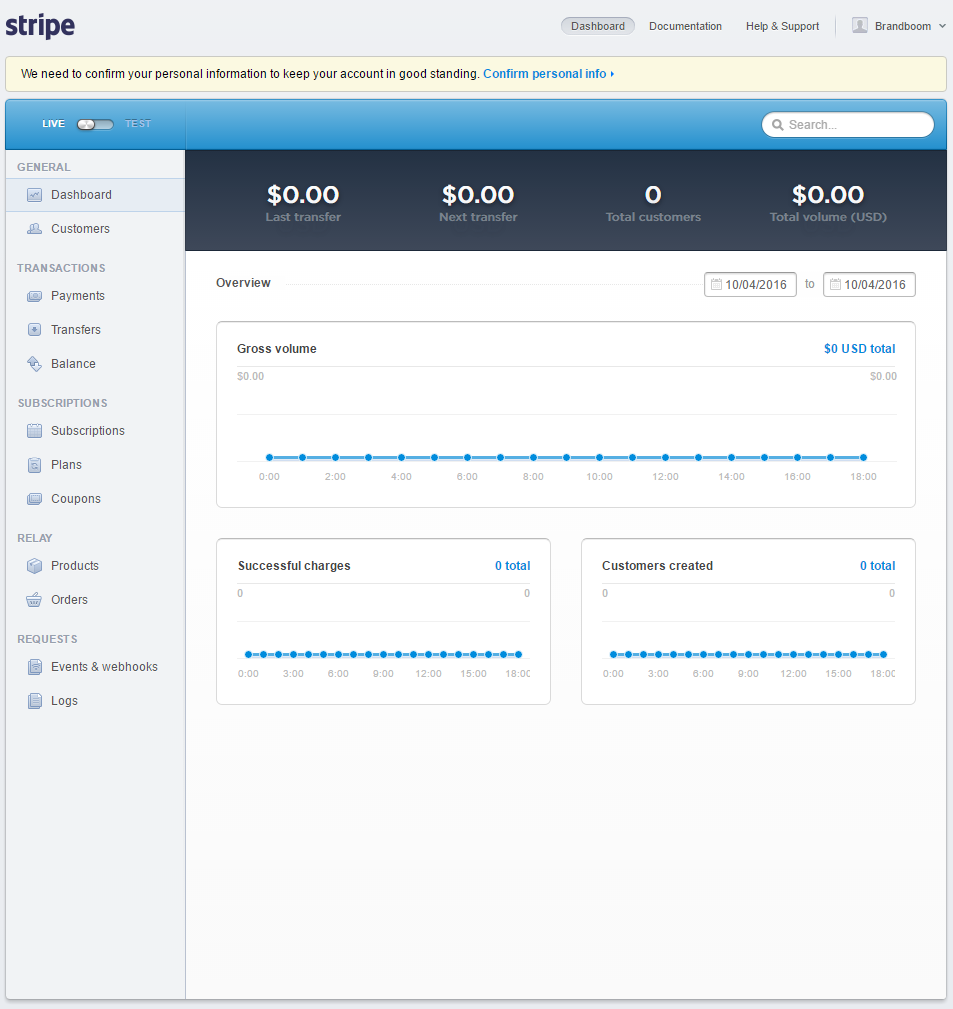Open the end date picker calendar
This screenshot has height=1009, width=953.
868,284
